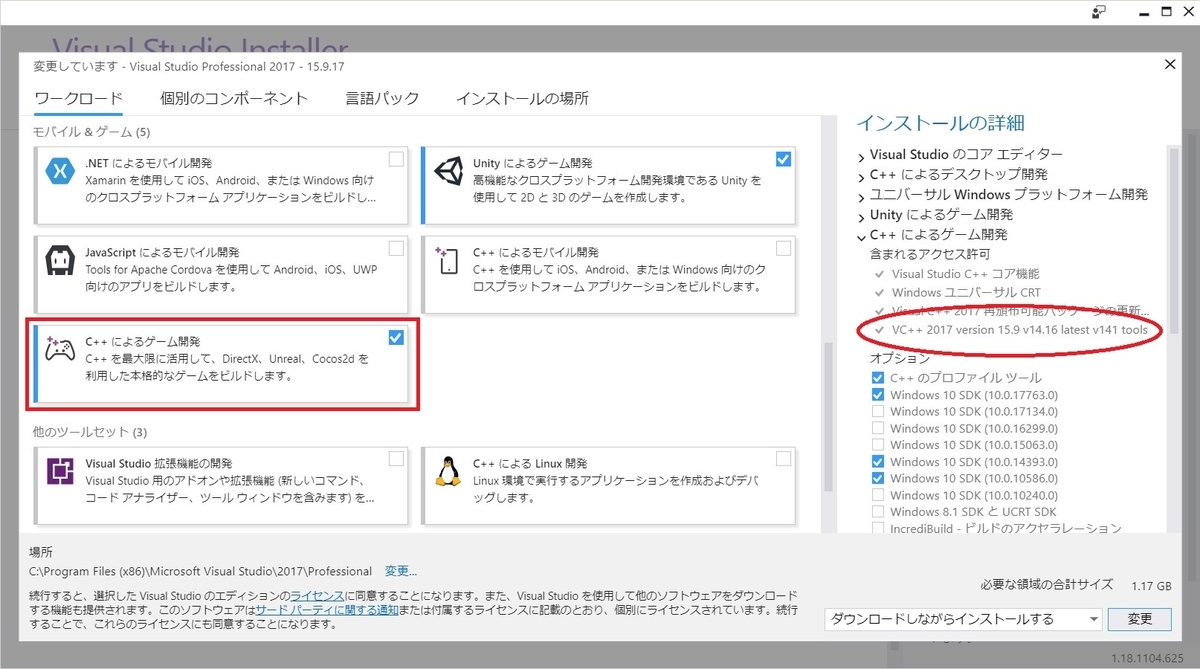Switch to the インストールの場所 tab
This screenshot has width=1200, height=669.
(522, 98)
